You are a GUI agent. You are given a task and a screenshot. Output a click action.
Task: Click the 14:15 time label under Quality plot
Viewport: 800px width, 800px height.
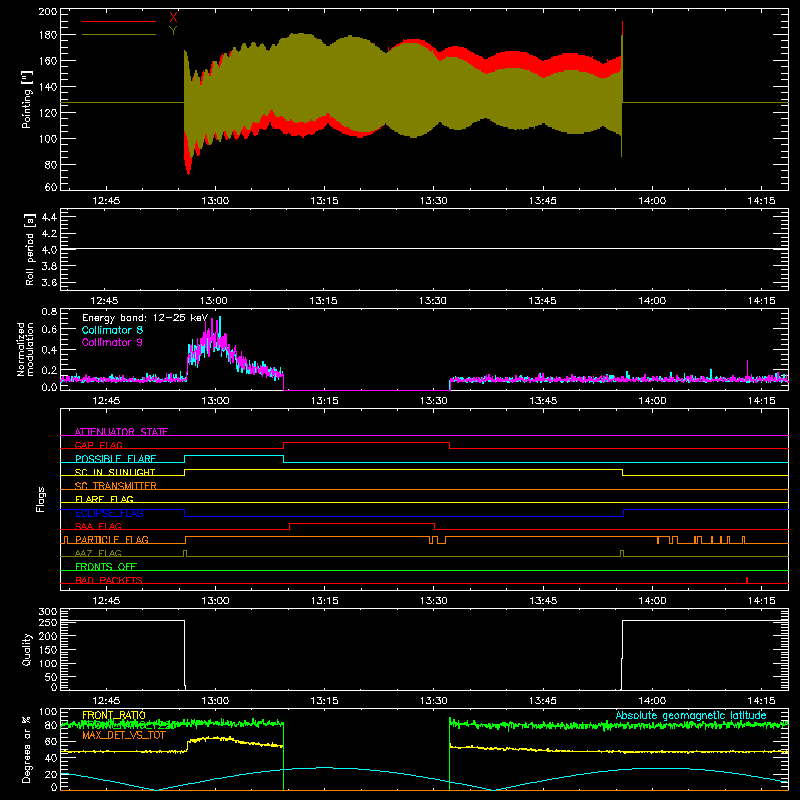[x=761, y=701]
